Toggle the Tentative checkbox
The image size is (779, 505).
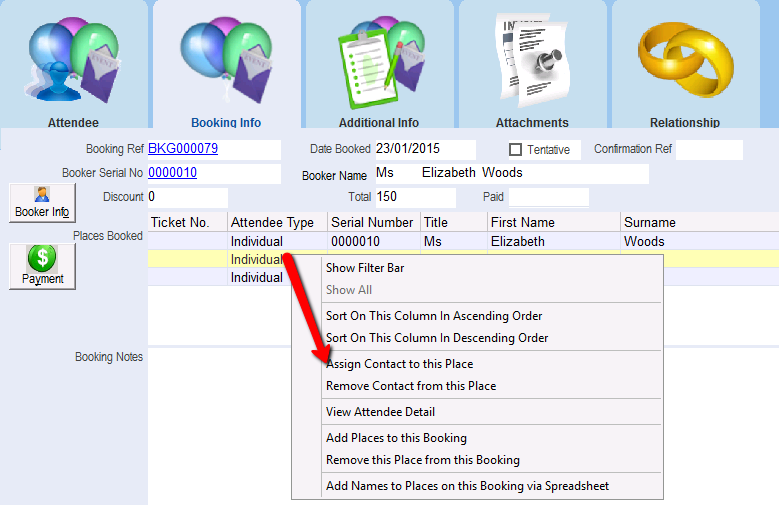(516, 150)
